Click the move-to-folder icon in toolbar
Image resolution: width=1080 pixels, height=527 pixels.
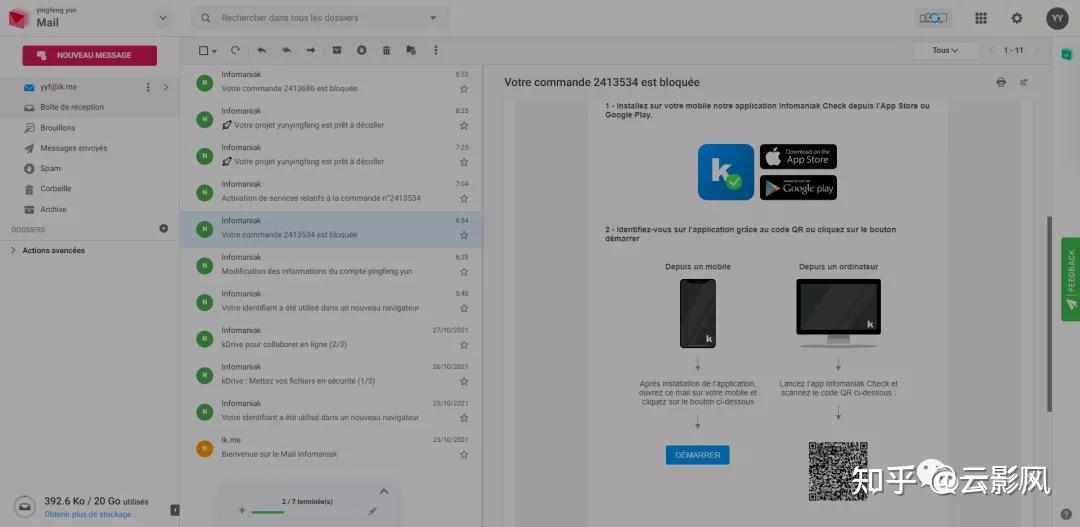tap(411, 50)
